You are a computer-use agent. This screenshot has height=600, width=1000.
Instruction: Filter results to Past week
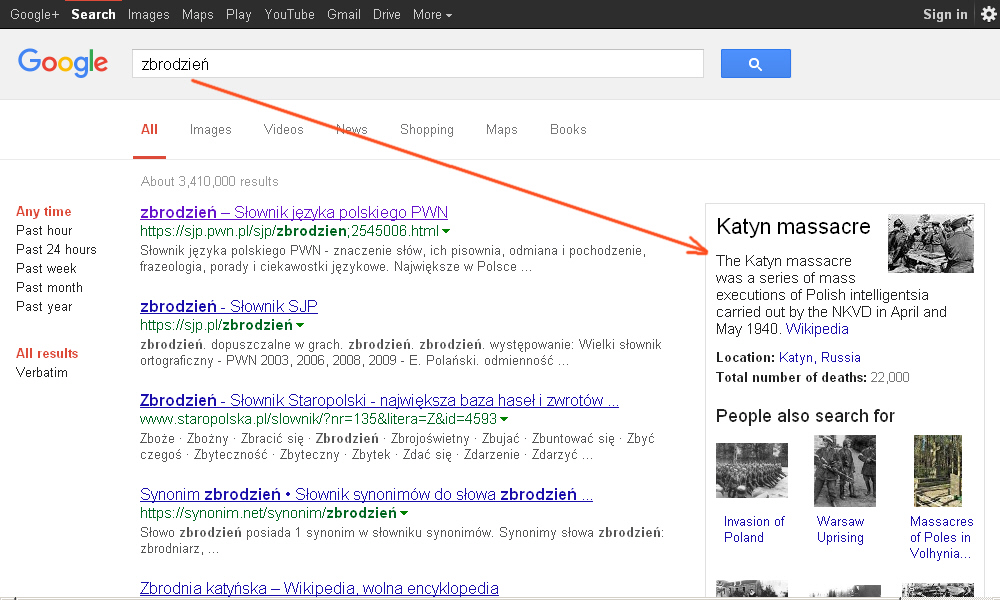[x=46, y=268]
